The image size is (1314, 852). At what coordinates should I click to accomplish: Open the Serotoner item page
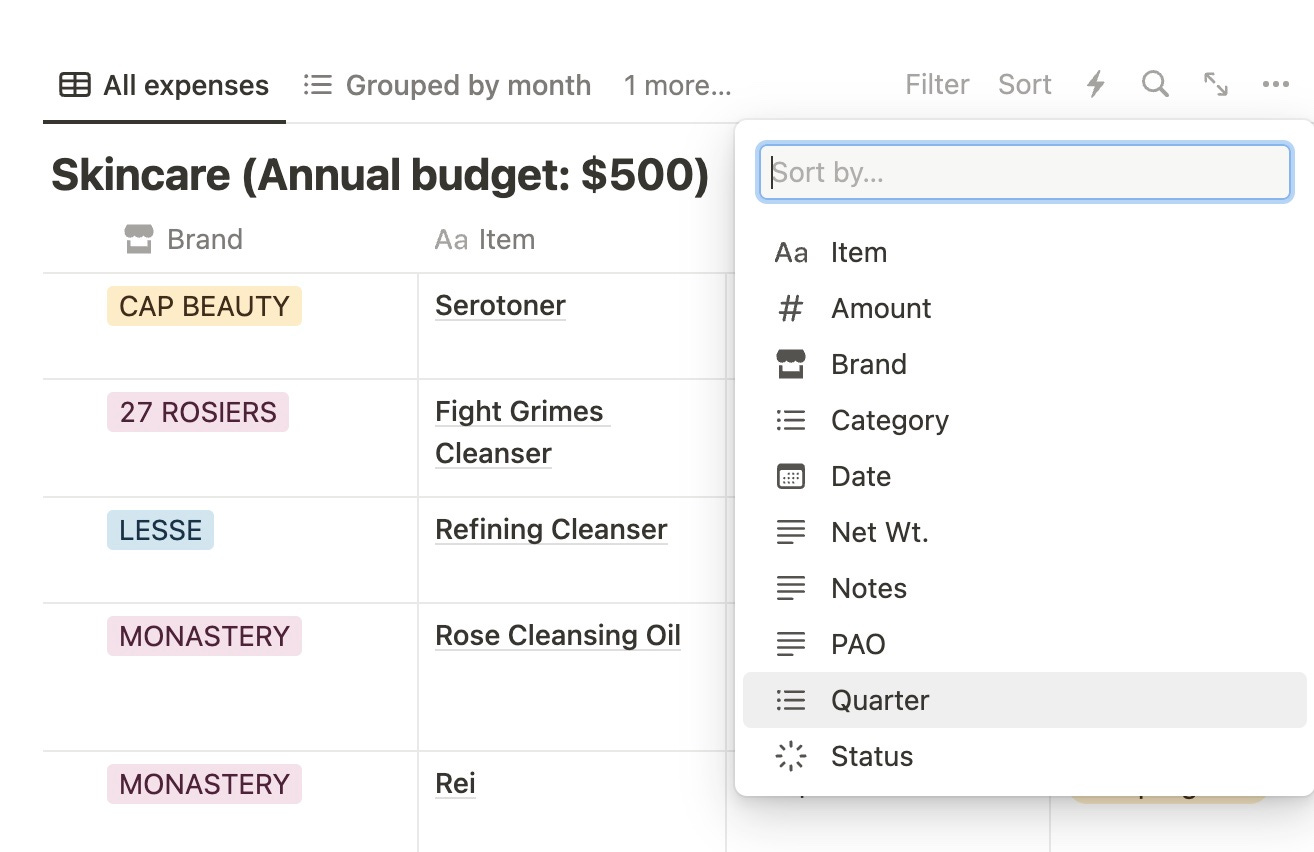[x=500, y=306]
